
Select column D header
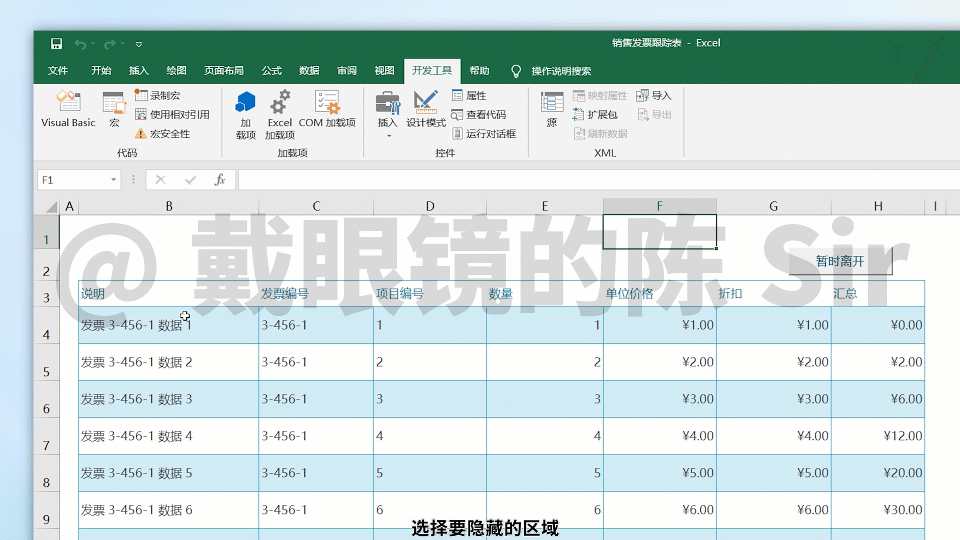click(x=430, y=206)
